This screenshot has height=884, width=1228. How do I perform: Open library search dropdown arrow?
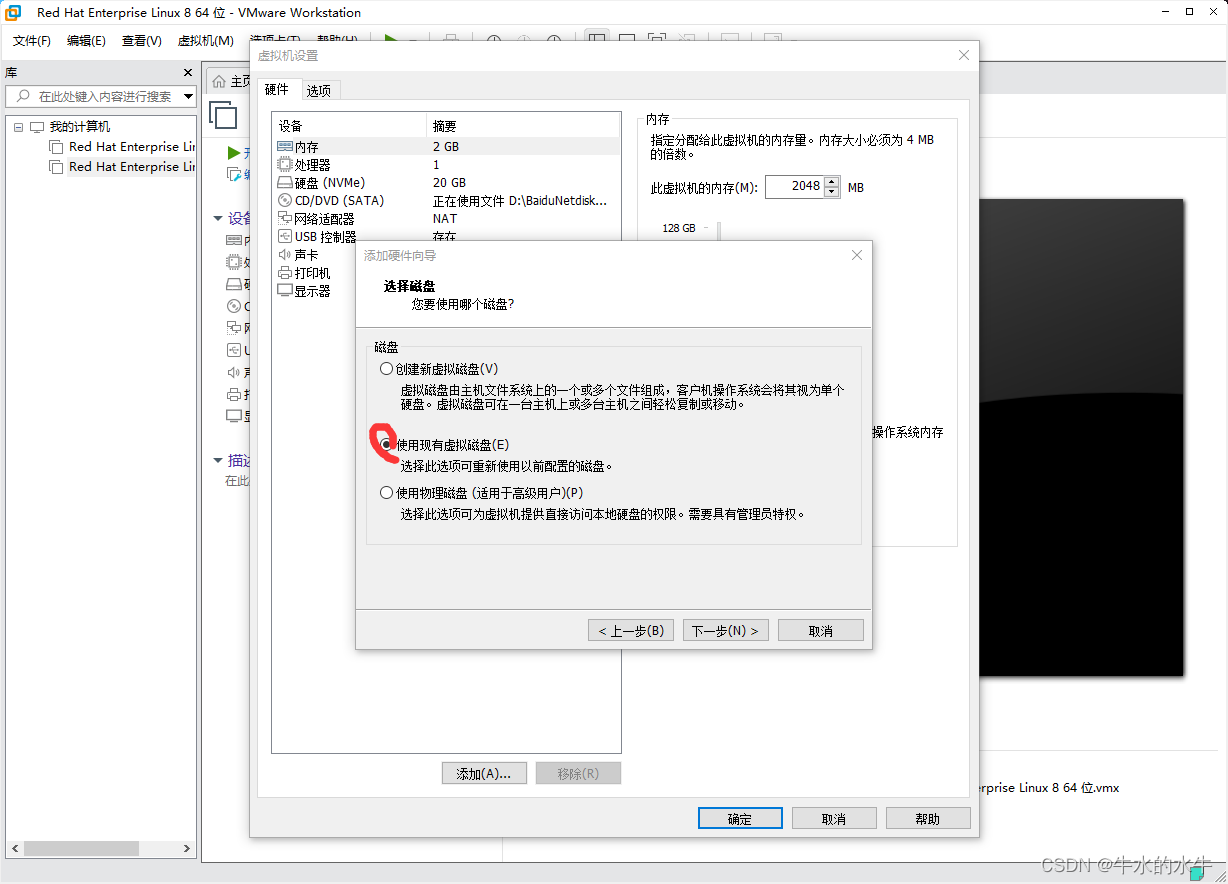point(188,96)
